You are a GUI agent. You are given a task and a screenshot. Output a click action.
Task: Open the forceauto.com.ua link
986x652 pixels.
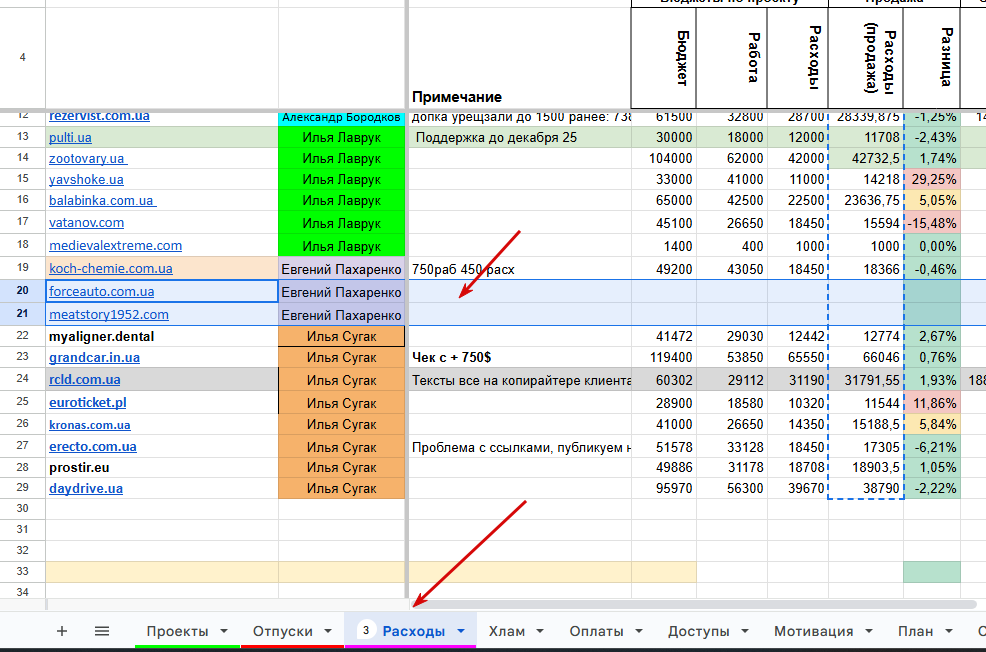tap(102, 292)
